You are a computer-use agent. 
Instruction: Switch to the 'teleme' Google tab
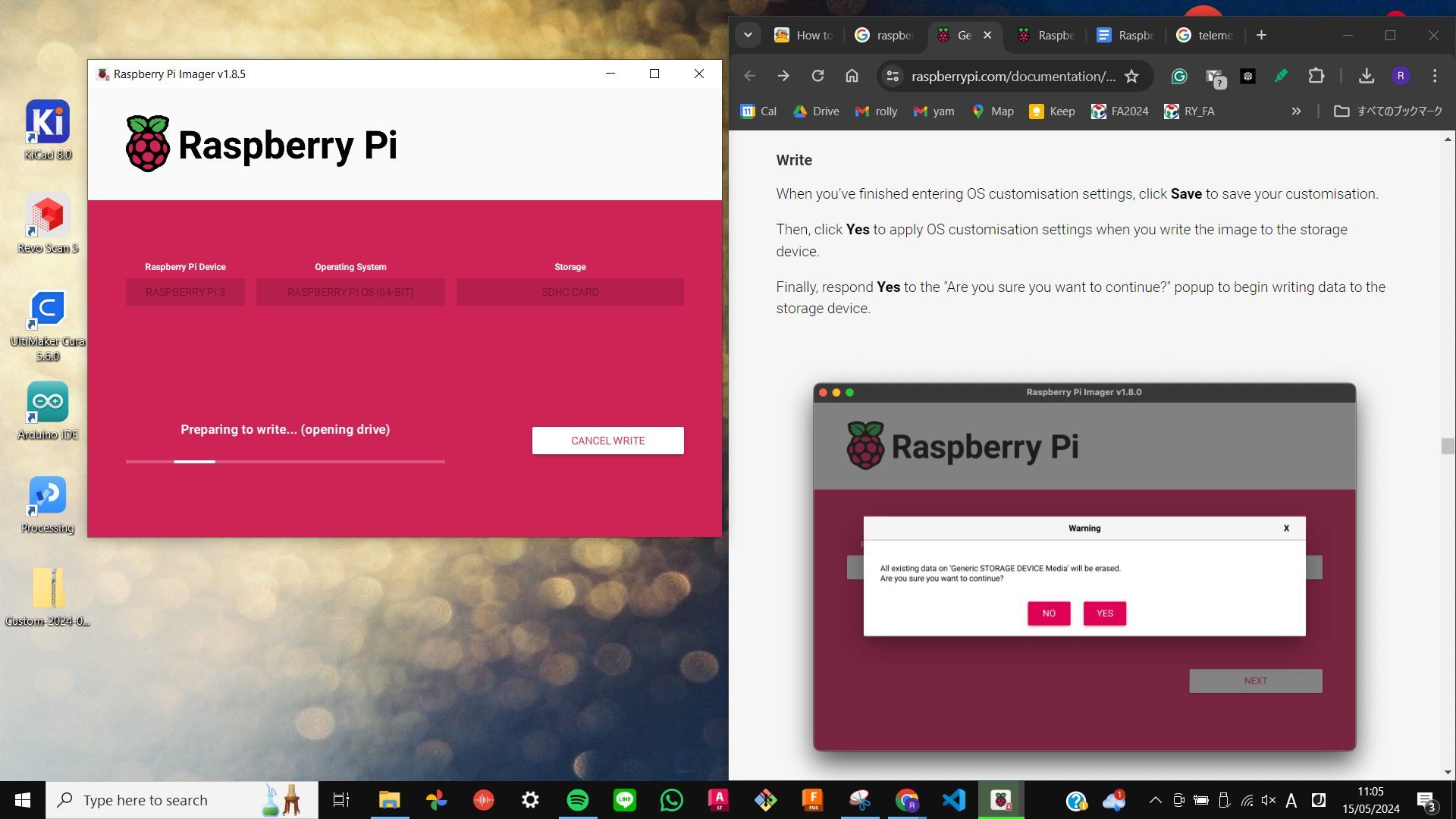pyautogui.click(x=1206, y=35)
